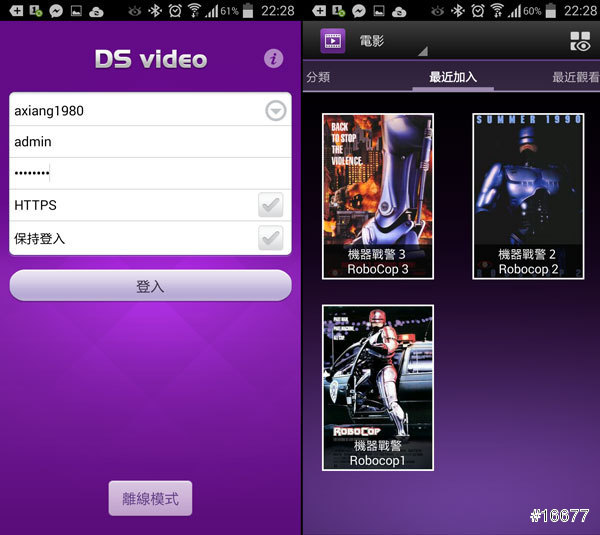The image size is (600, 535).
Task: Tap the Messenger icon in right status bar
Action: point(359,11)
